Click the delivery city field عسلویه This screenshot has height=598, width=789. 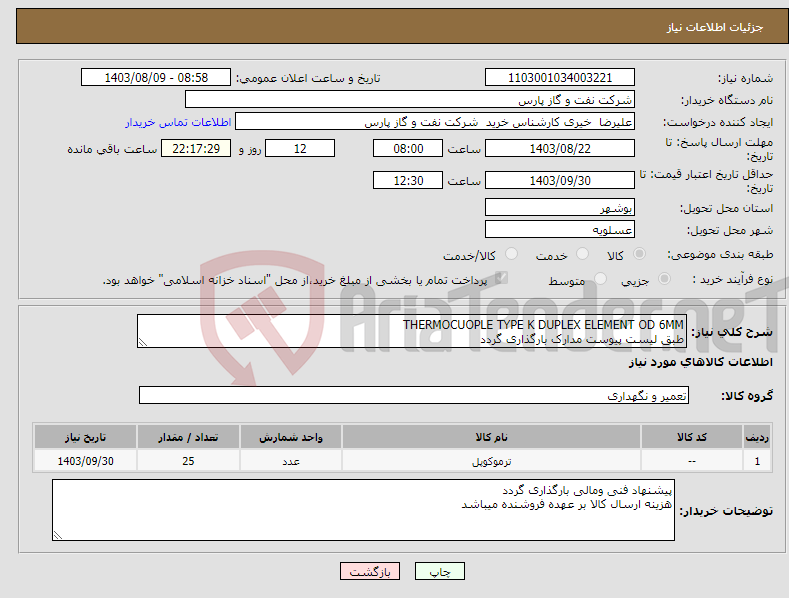click(560, 230)
